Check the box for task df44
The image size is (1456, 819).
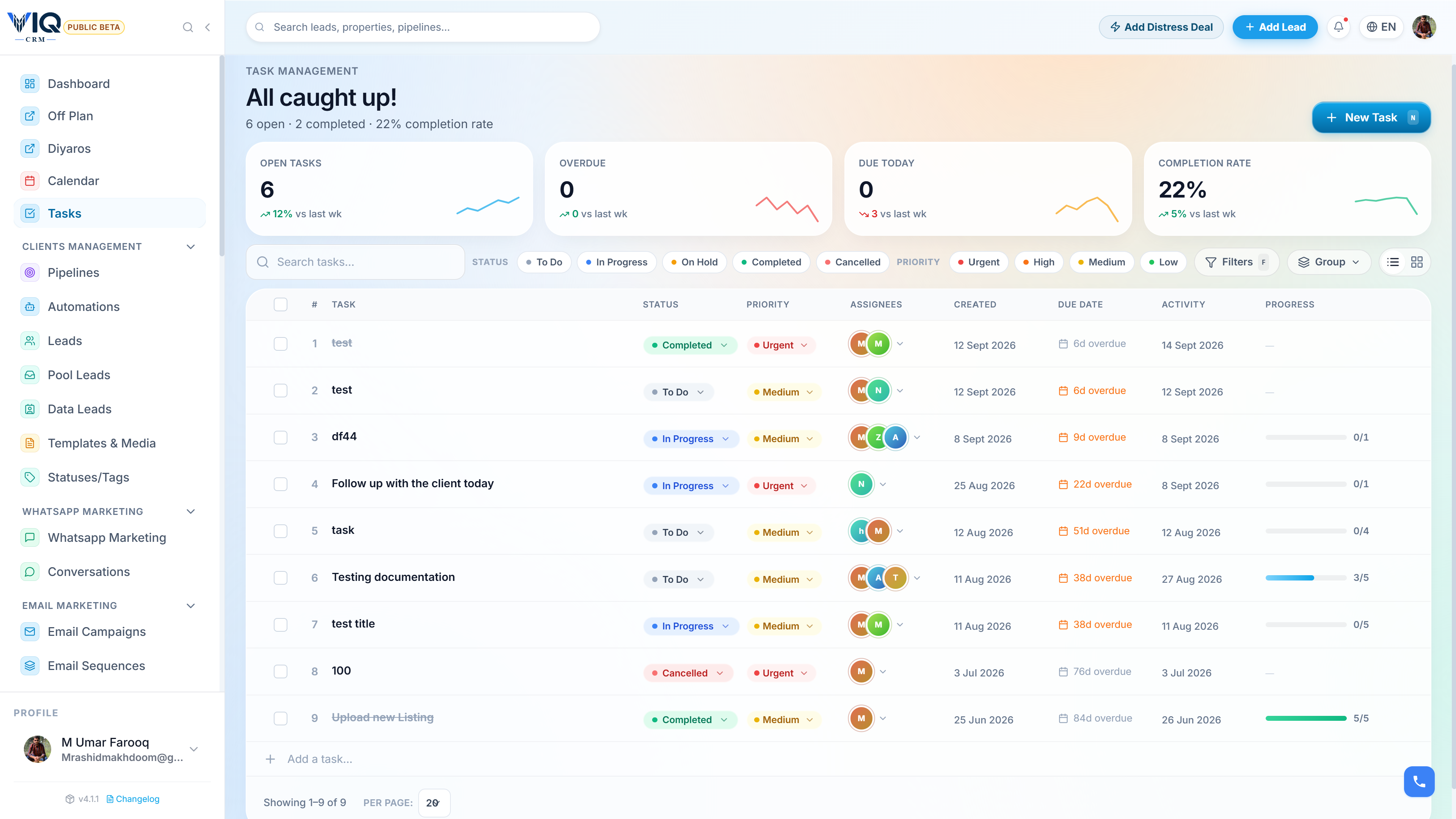280,438
